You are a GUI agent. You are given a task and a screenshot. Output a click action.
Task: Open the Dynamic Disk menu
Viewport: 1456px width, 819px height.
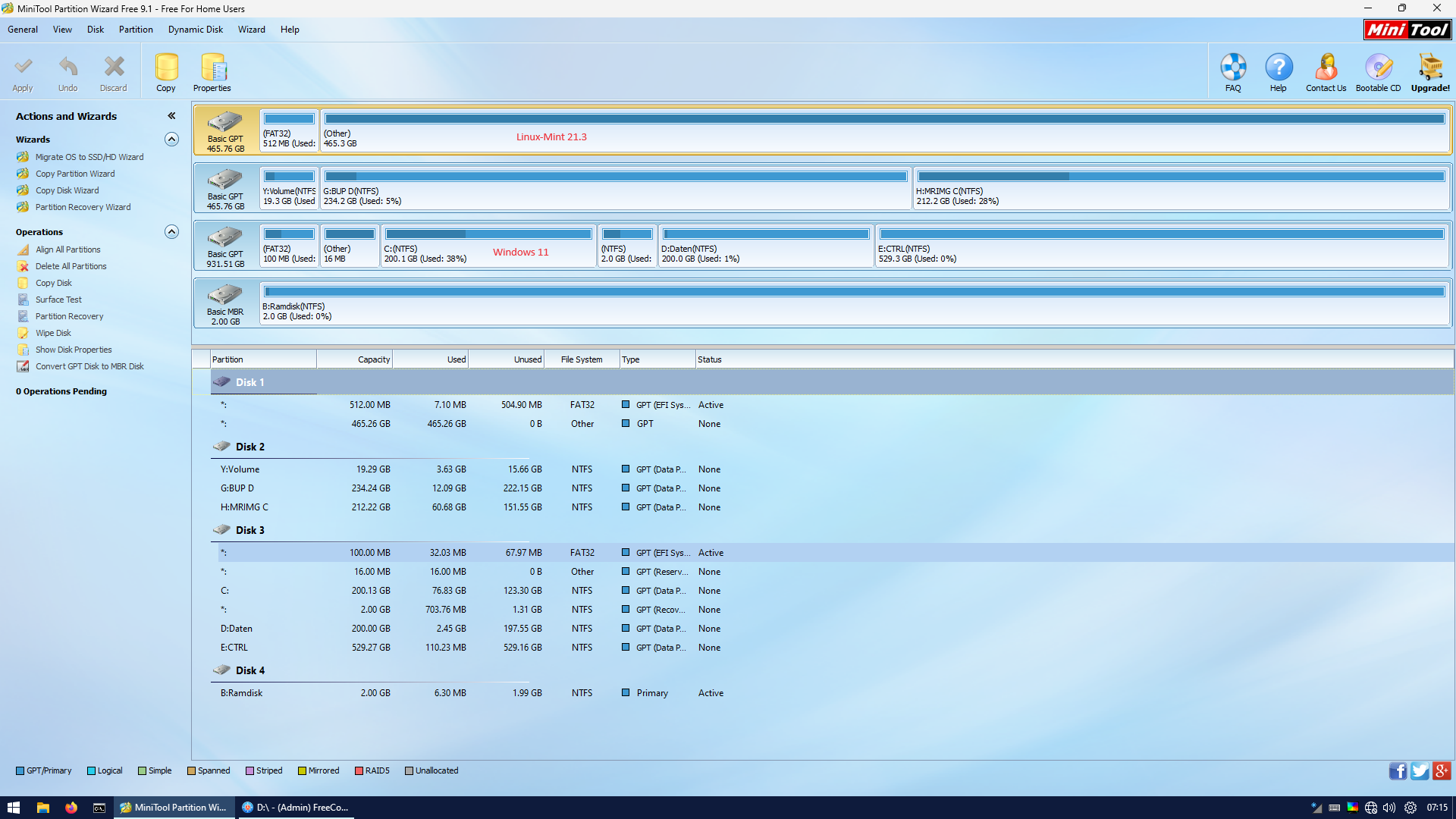click(x=196, y=30)
